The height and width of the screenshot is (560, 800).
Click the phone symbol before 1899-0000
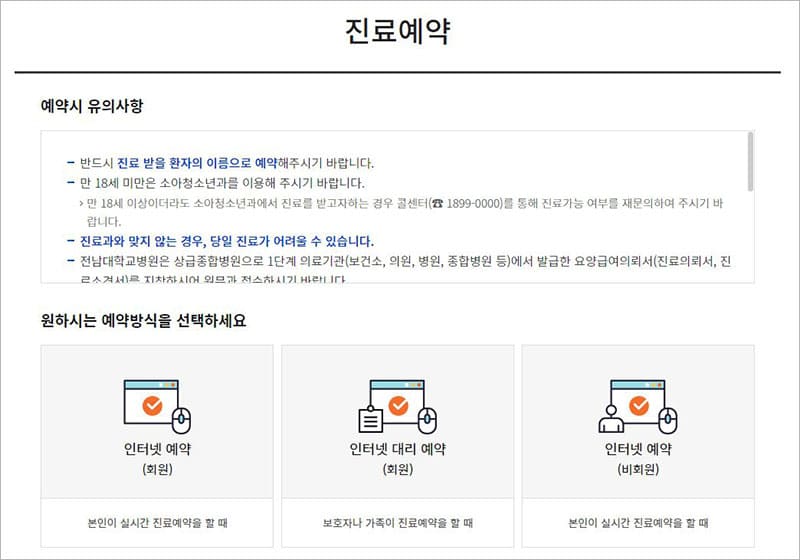tap(436, 203)
